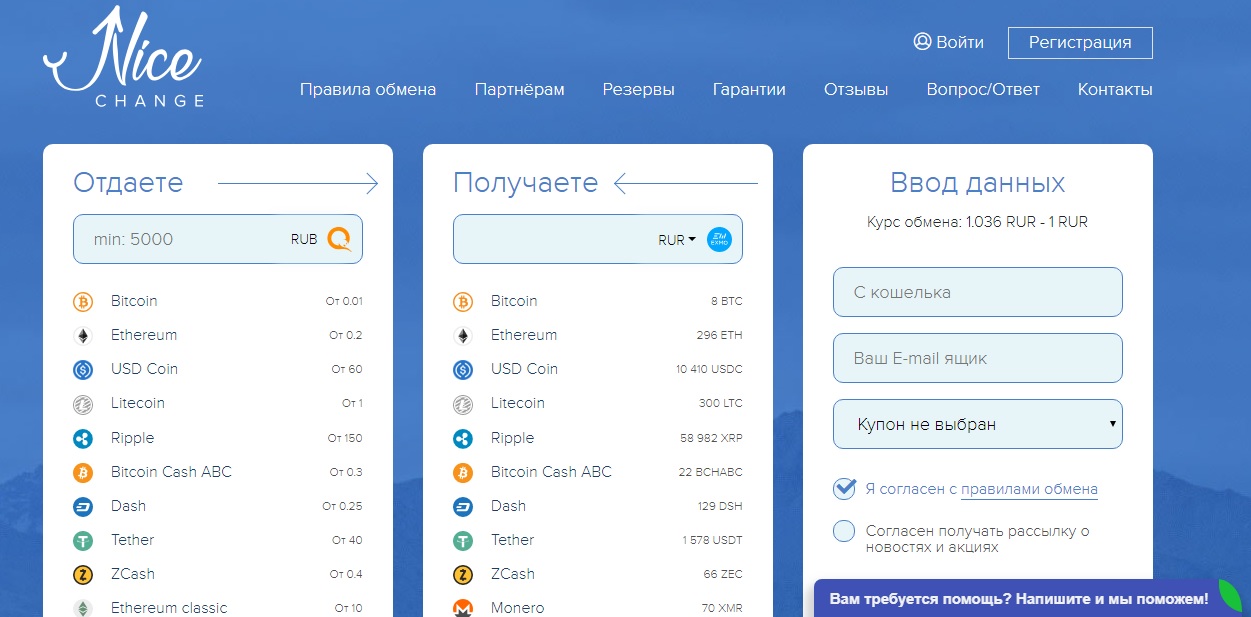Open the Резервы menu item

tap(638, 89)
